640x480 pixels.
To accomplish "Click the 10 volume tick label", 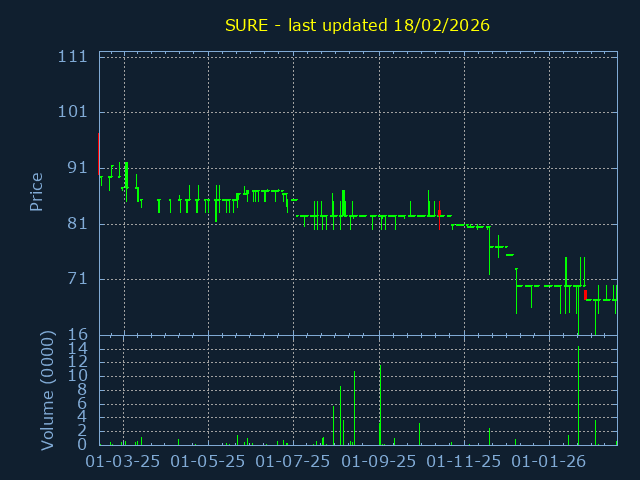I will pyautogui.click(x=77, y=376).
